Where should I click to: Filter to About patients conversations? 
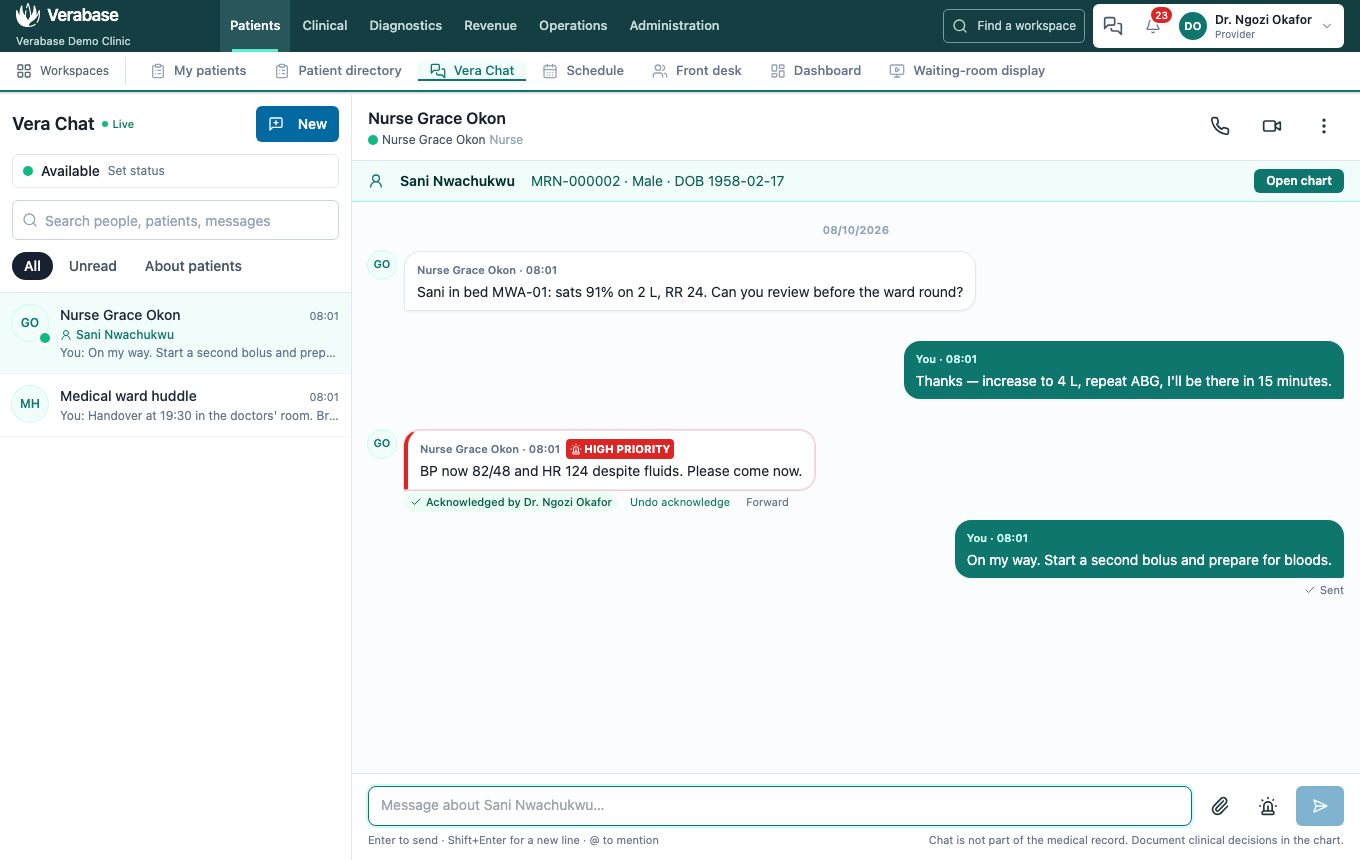pos(193,266)
